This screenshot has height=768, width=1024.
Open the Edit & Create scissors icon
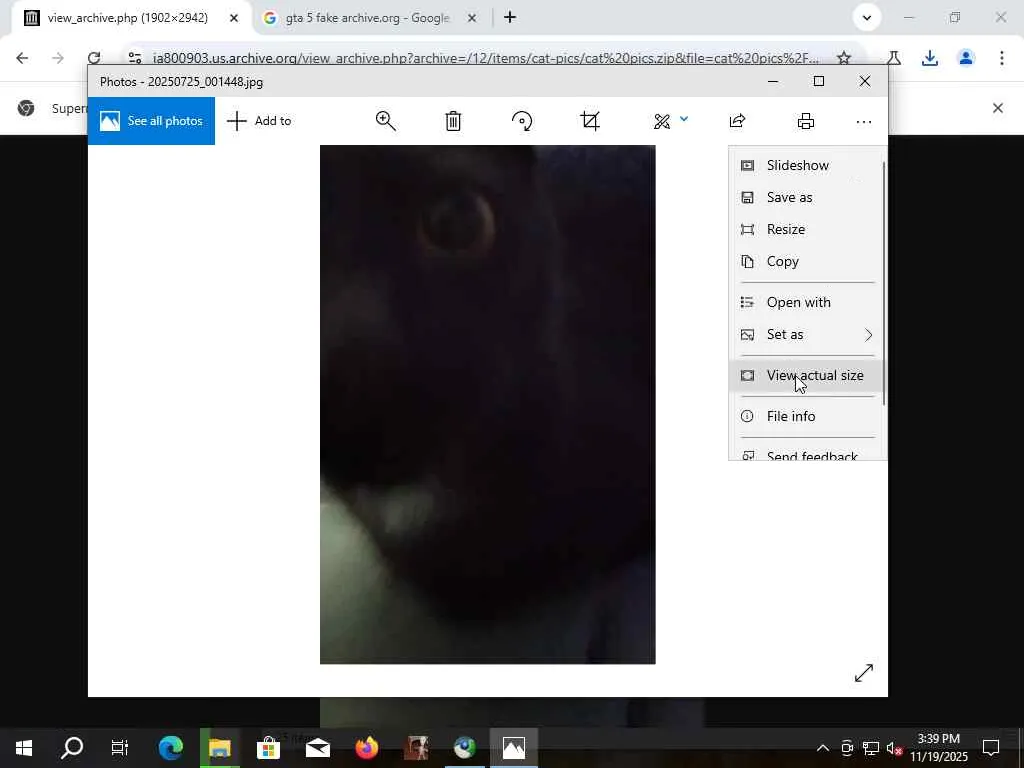[662, 121]
